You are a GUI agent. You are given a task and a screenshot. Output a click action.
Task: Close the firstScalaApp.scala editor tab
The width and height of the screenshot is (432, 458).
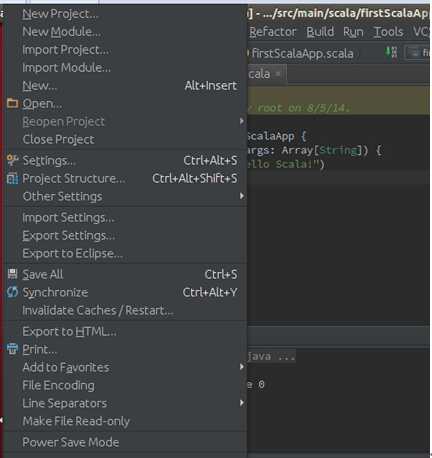coord(277,74)
